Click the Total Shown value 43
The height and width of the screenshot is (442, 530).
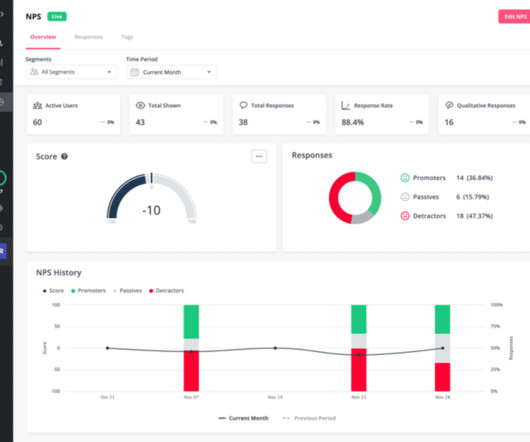[x=140, y=122]
